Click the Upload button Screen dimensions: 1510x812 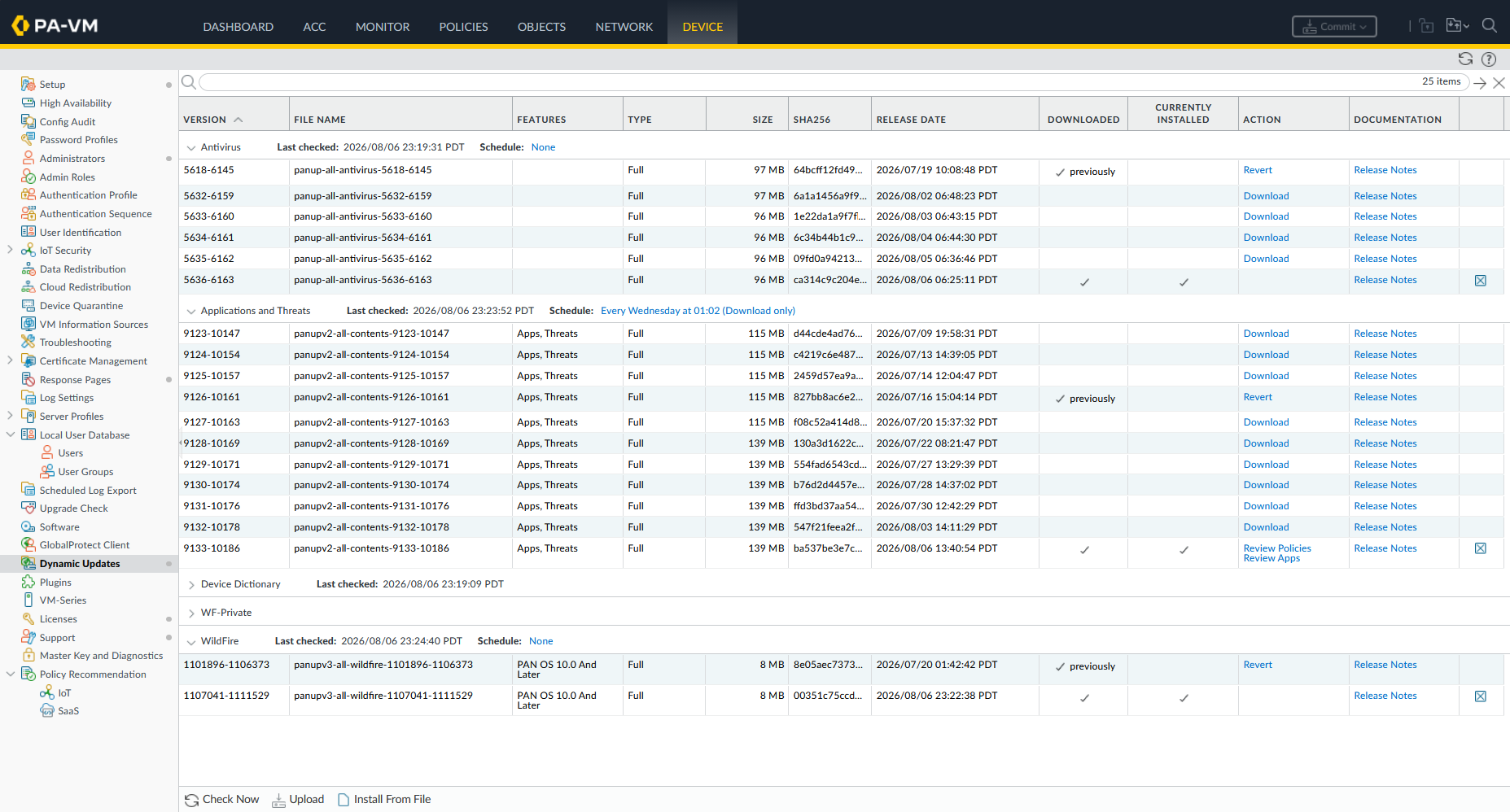(298, 800)
